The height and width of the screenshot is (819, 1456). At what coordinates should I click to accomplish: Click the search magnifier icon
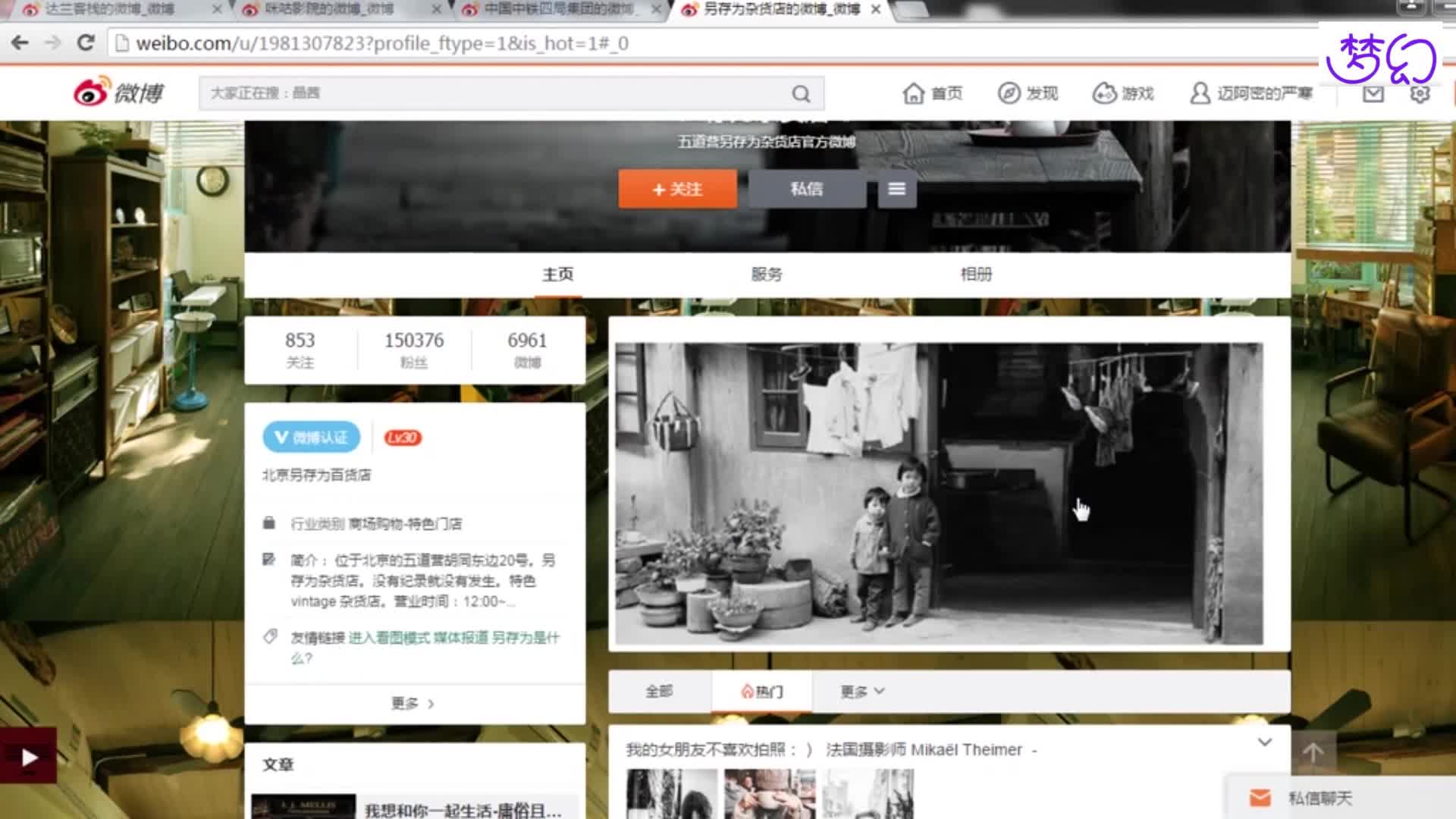click(801, 93)
